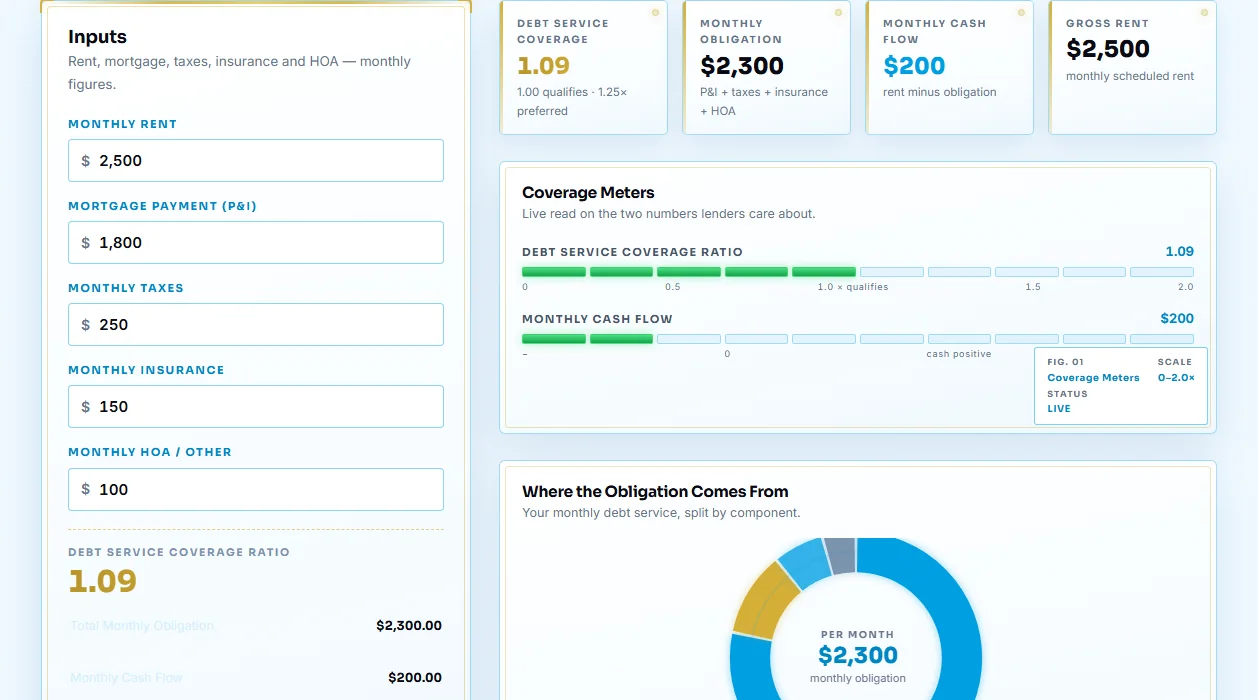Click into Monthly HOA / Other field
Screen dimensions: 1258x700
(x=255, y=489)
